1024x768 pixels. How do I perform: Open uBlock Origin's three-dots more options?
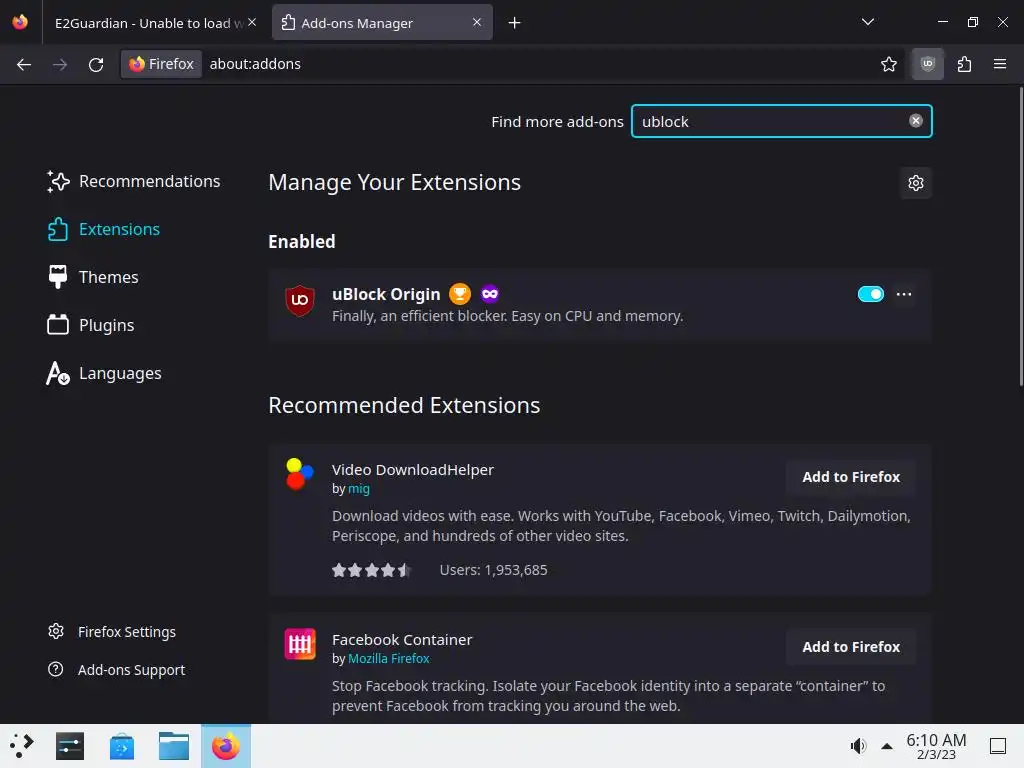[904, 294]
